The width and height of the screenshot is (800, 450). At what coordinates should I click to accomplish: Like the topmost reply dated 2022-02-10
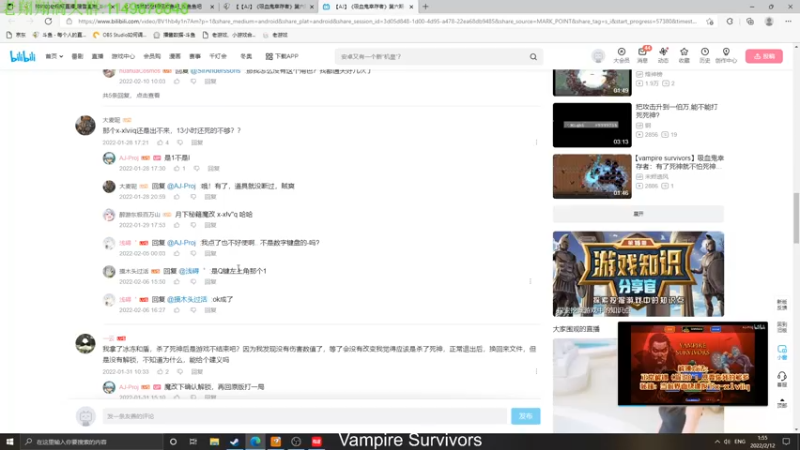177,82
